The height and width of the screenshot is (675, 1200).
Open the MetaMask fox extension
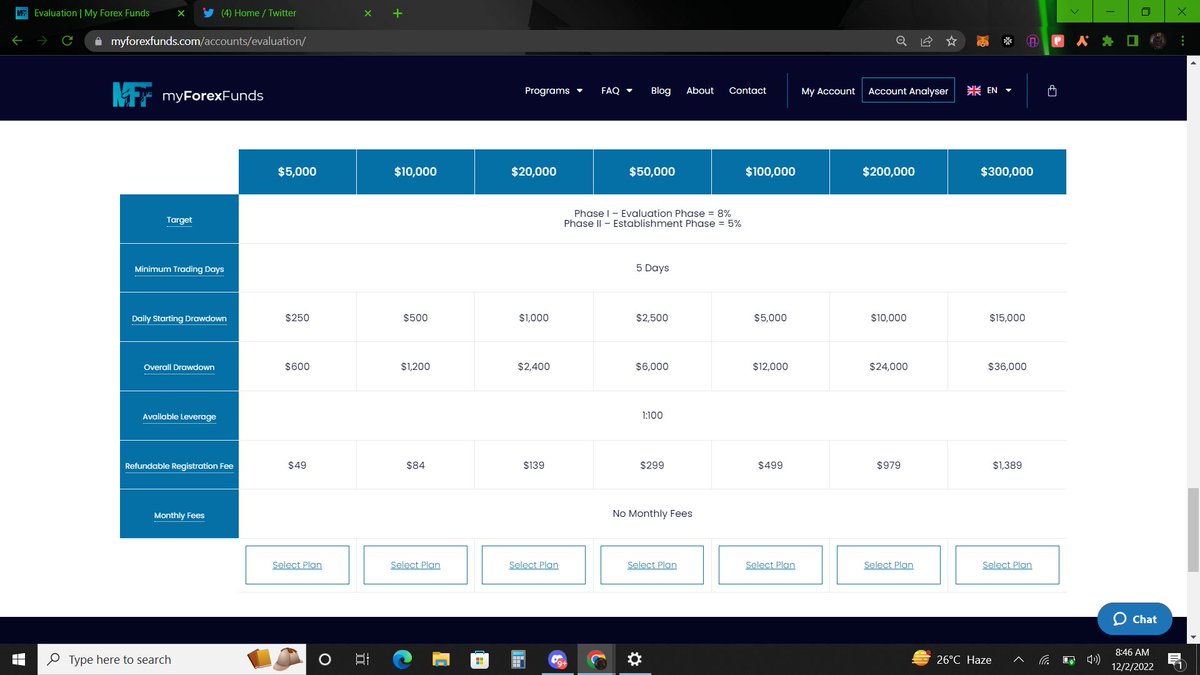(983, 41)
